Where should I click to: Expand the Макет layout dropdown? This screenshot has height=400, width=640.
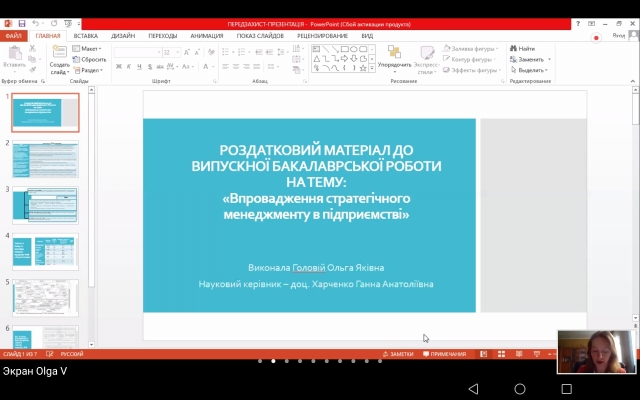coord(89,48)
